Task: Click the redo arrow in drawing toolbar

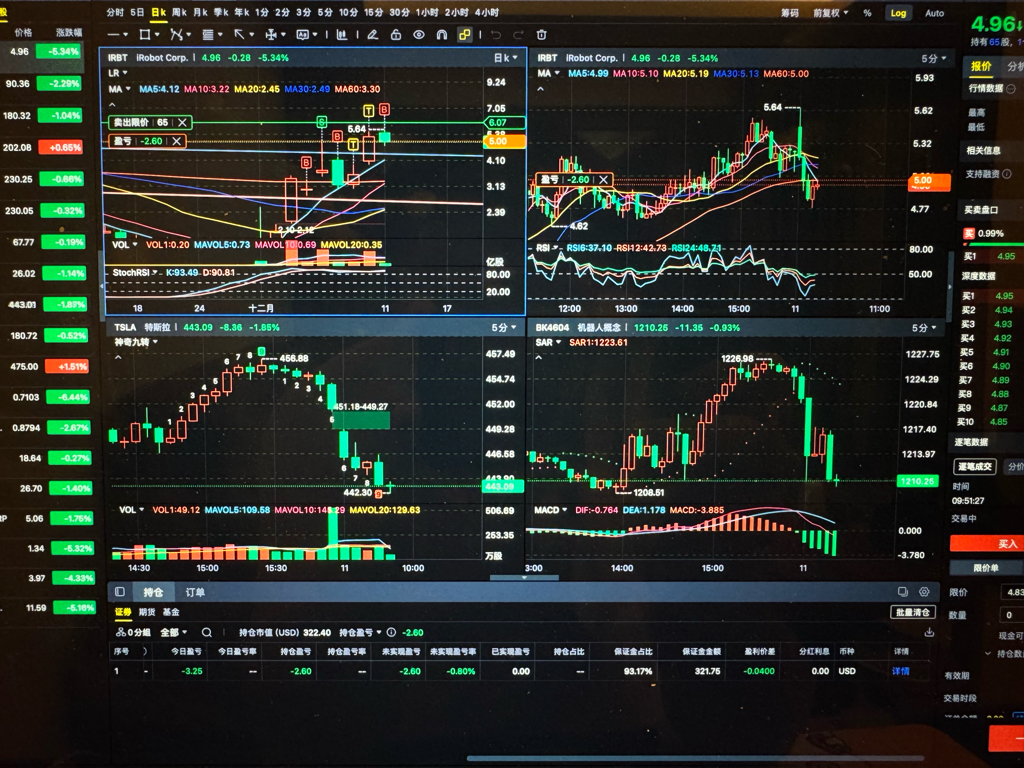Action: coord(518,35)
